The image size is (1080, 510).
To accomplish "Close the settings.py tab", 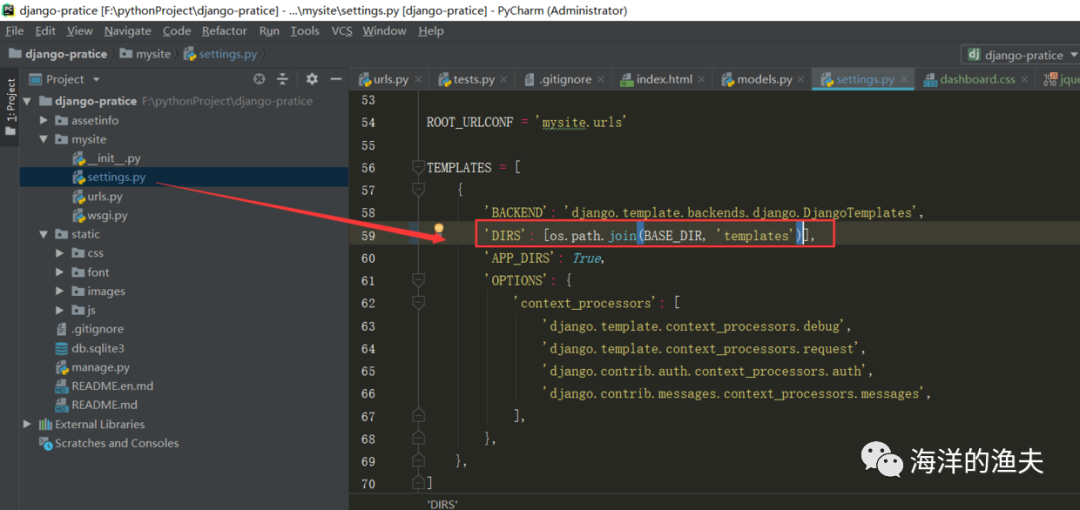I will pos(904,80).
